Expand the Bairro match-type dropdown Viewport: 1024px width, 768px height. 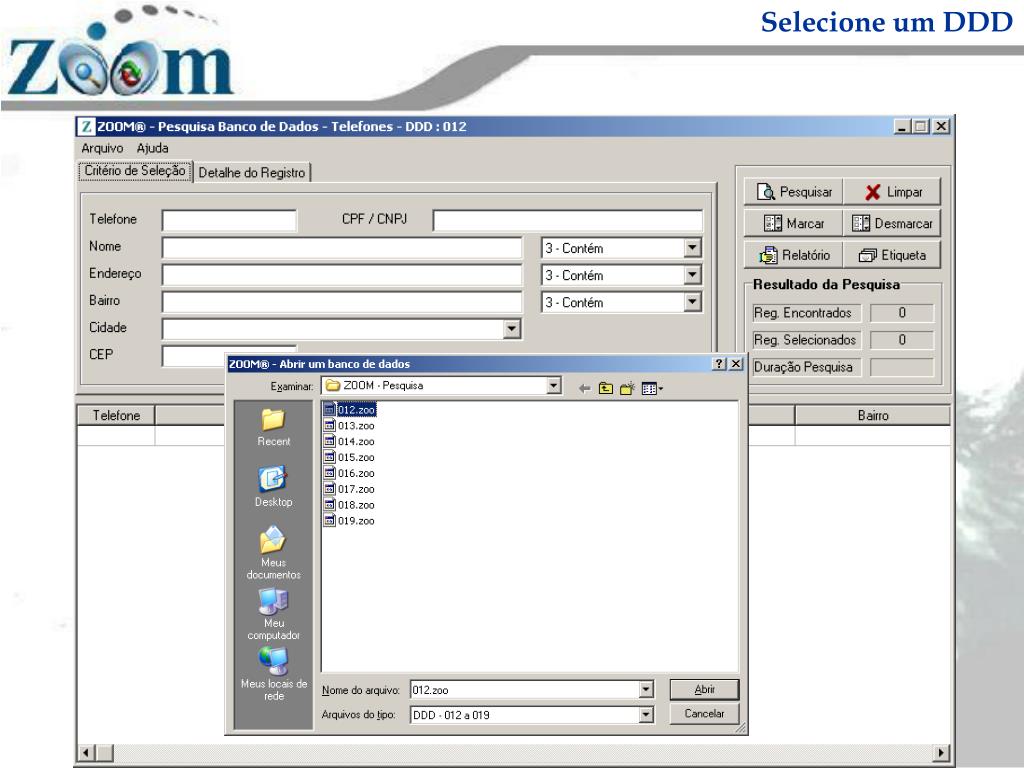pyautogui.click(x=692, y=302)
